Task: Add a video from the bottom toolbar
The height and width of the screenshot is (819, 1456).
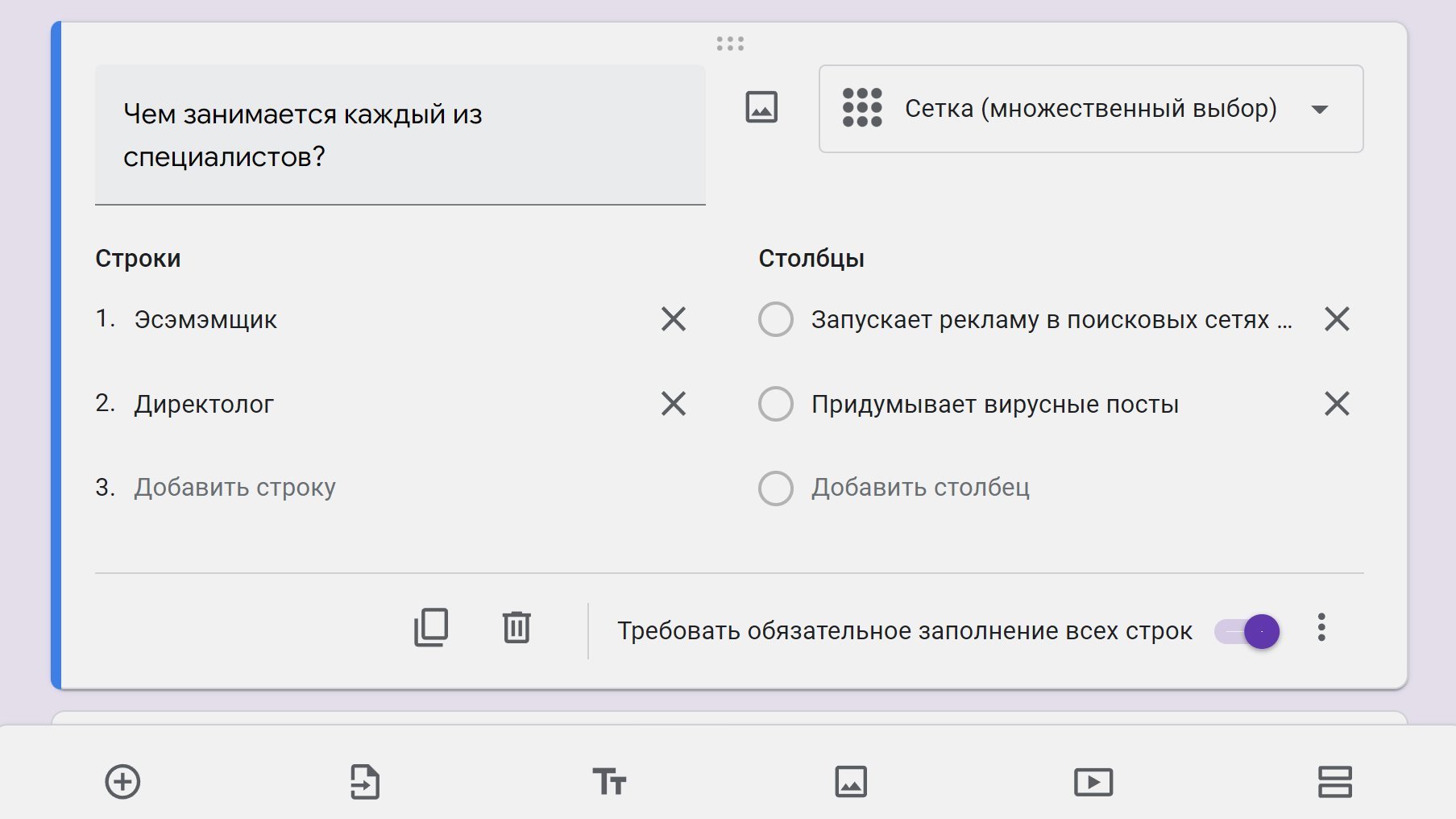Action: (x=1093, y=782)
